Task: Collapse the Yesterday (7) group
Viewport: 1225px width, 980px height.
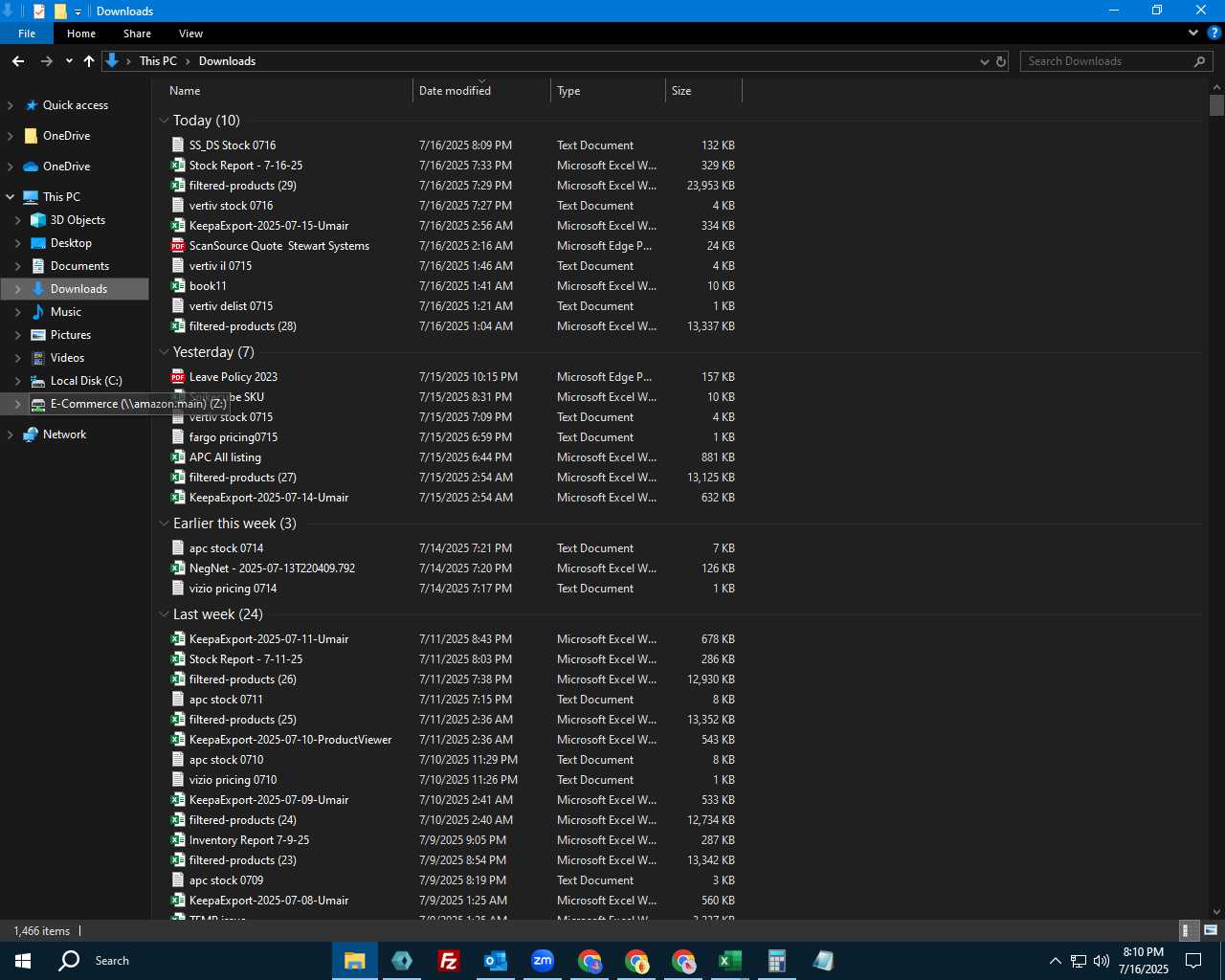Action: [164, 352]
